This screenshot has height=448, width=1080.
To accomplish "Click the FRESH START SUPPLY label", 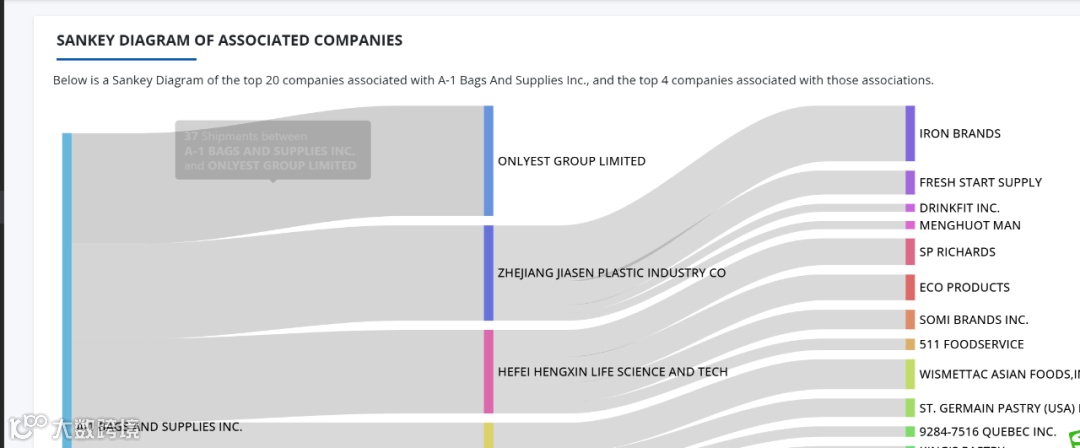I will [x=980, y=182].
